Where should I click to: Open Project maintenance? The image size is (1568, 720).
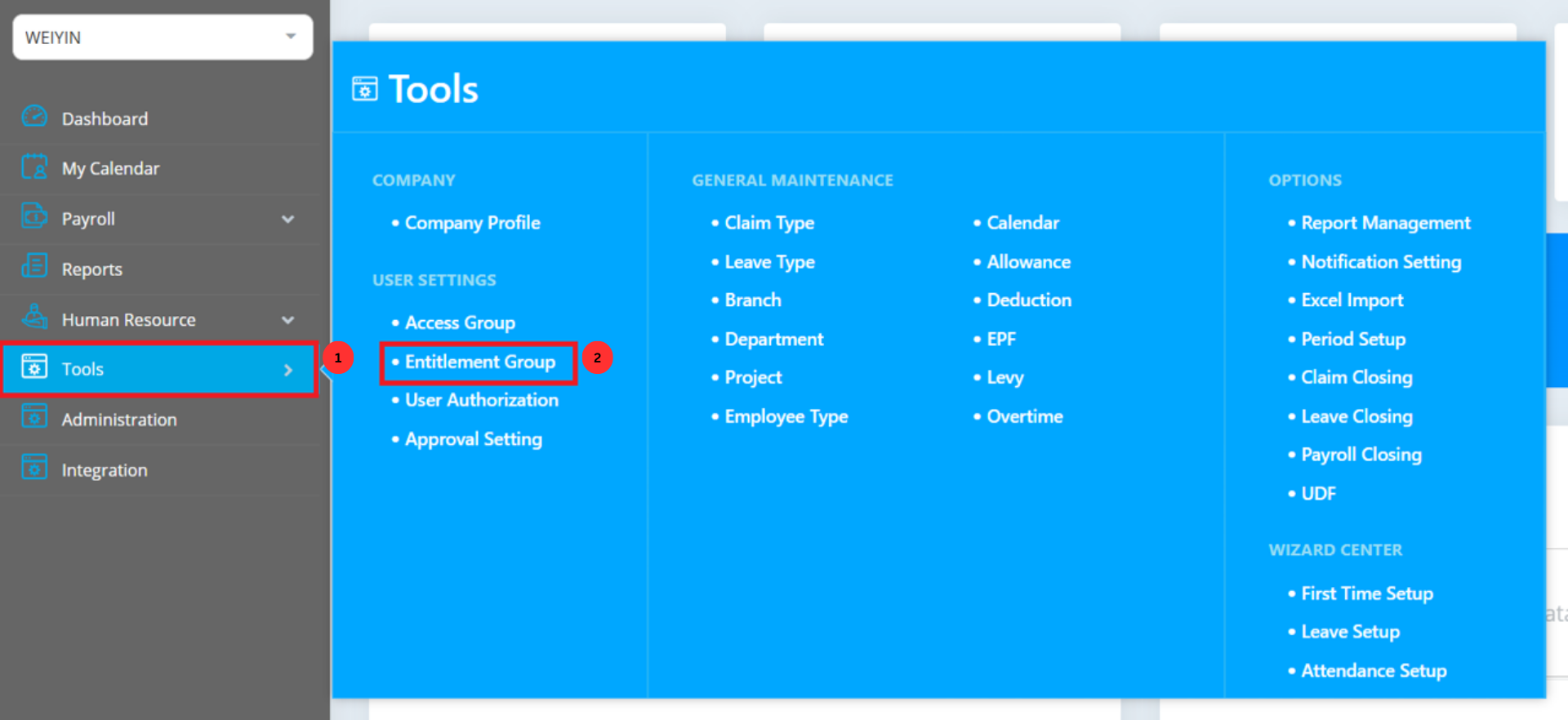[753, 377]
